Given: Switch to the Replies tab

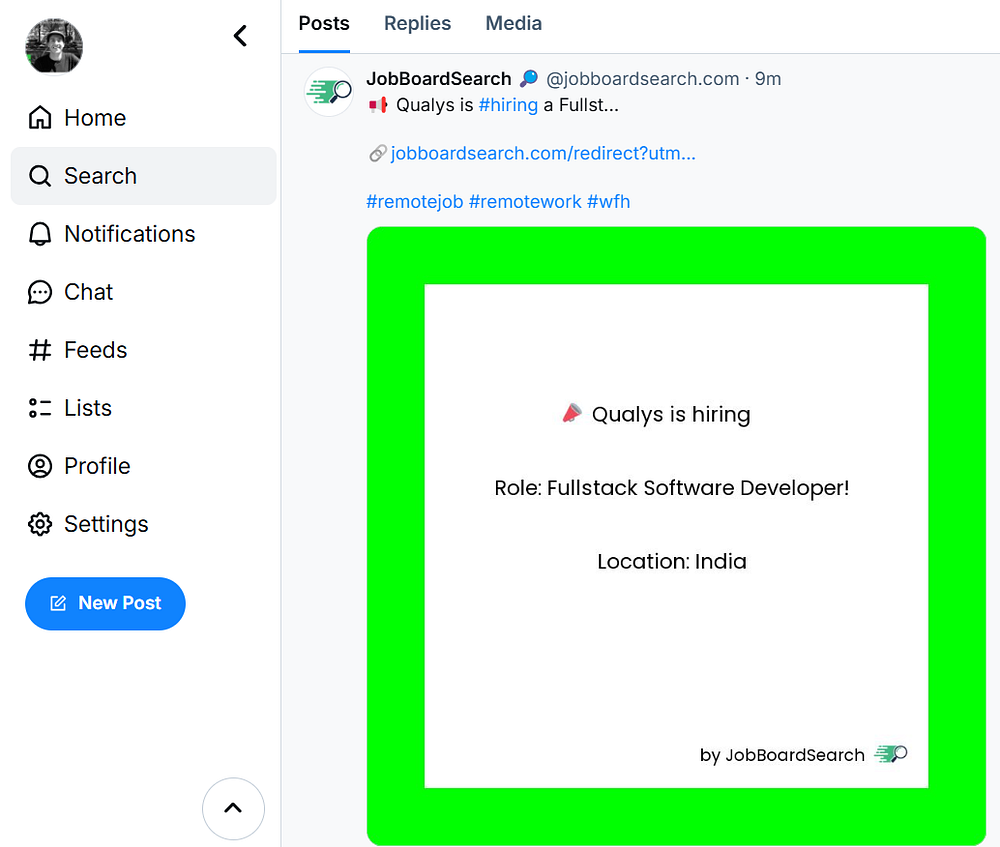Looking at the screenshot, I should click(x=417, y=24).
